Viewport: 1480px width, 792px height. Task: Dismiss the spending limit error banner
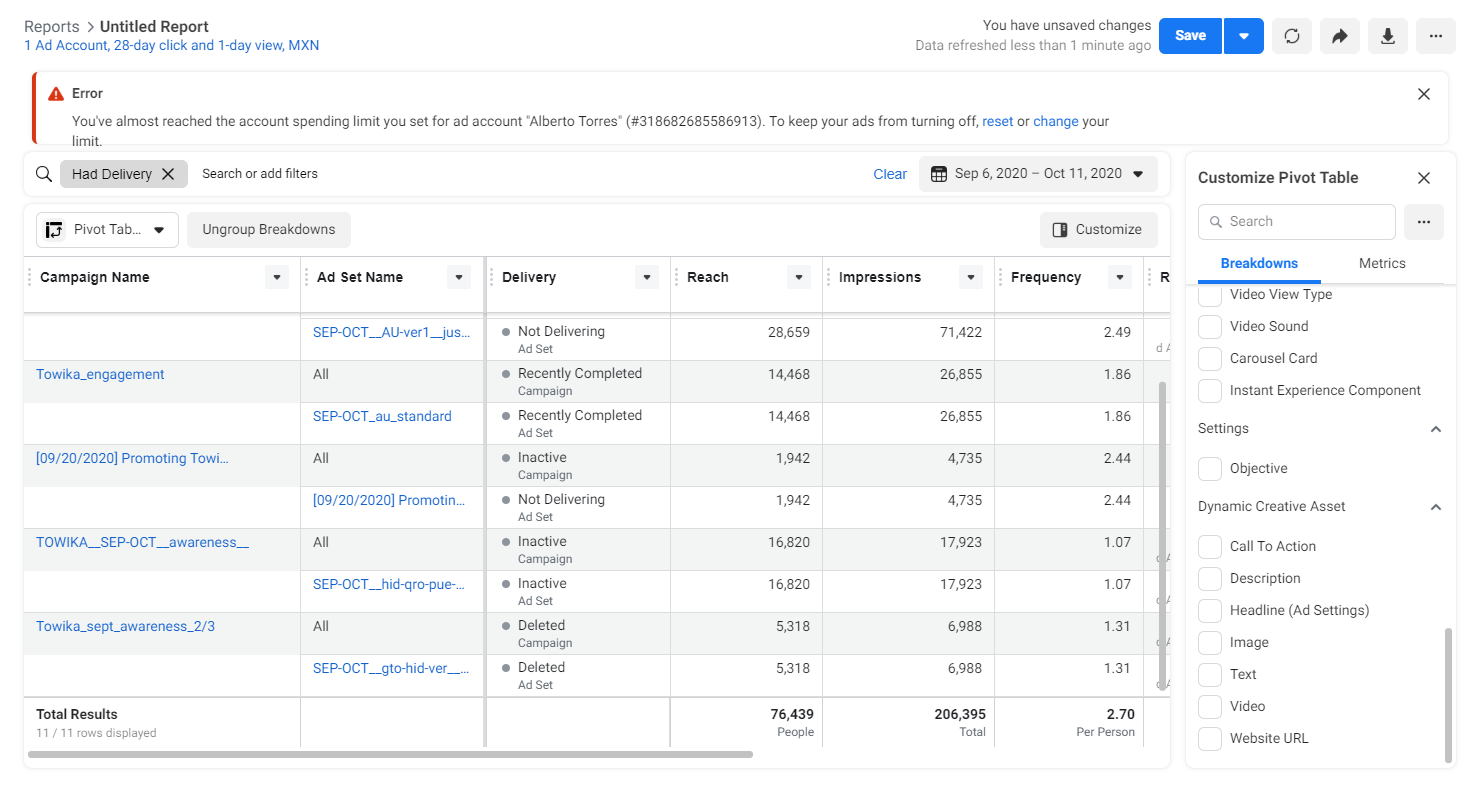pyautogui.click(x=1424, y=94)
